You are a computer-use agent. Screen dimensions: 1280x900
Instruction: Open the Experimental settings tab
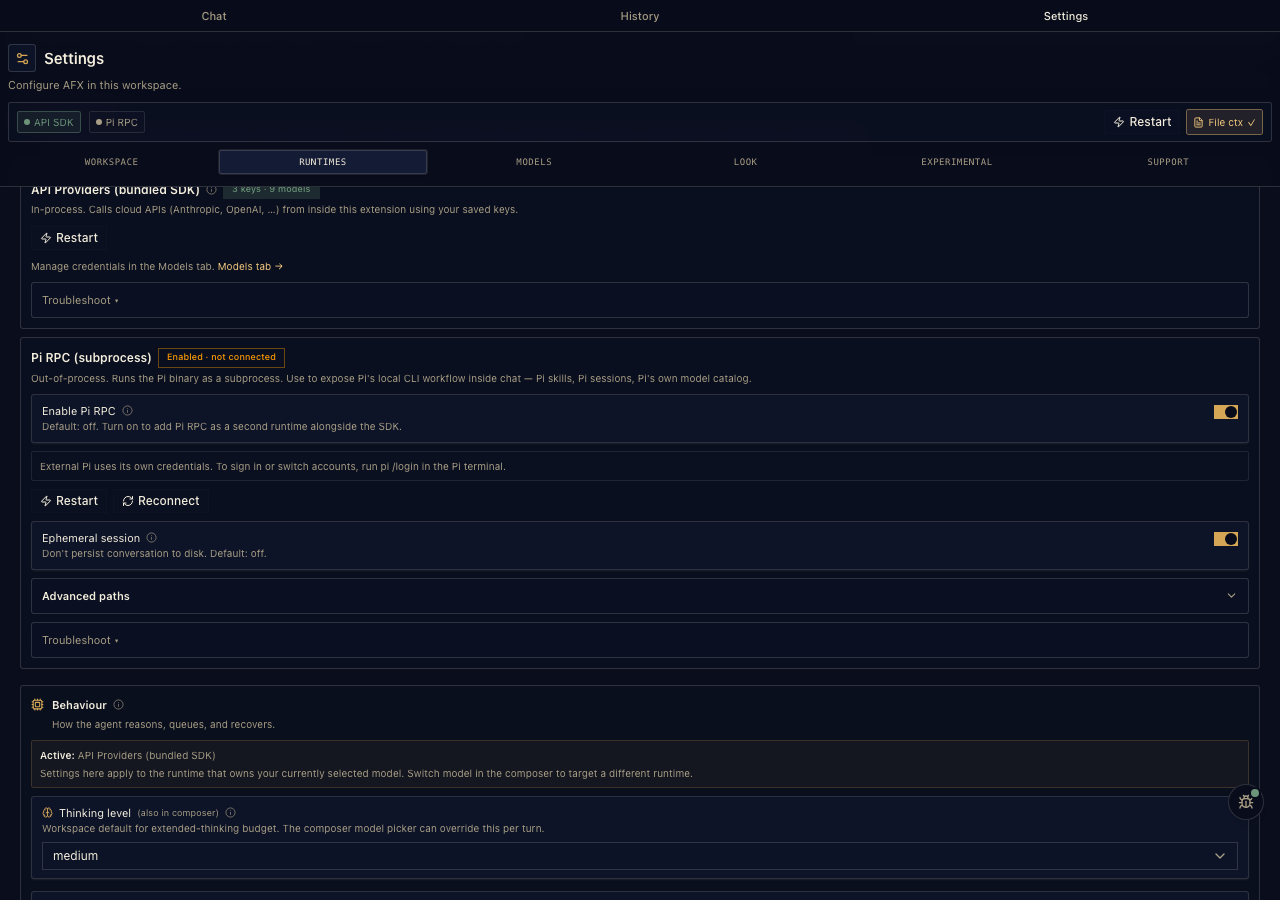[x=957, y=162]
